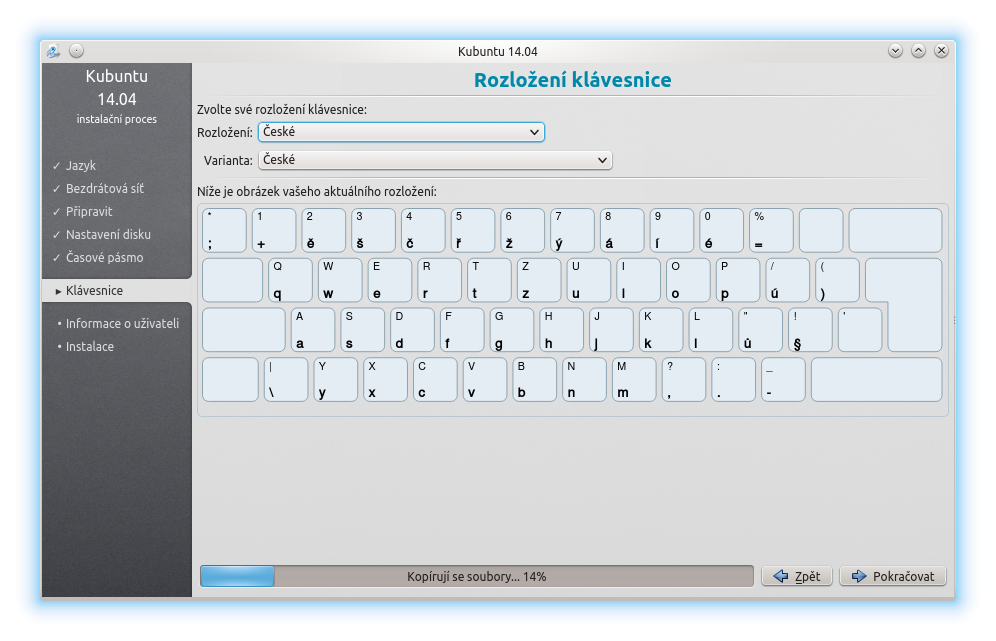Open the Varianta variant dropdown
The image size is (996, 641).
(435, 160)
